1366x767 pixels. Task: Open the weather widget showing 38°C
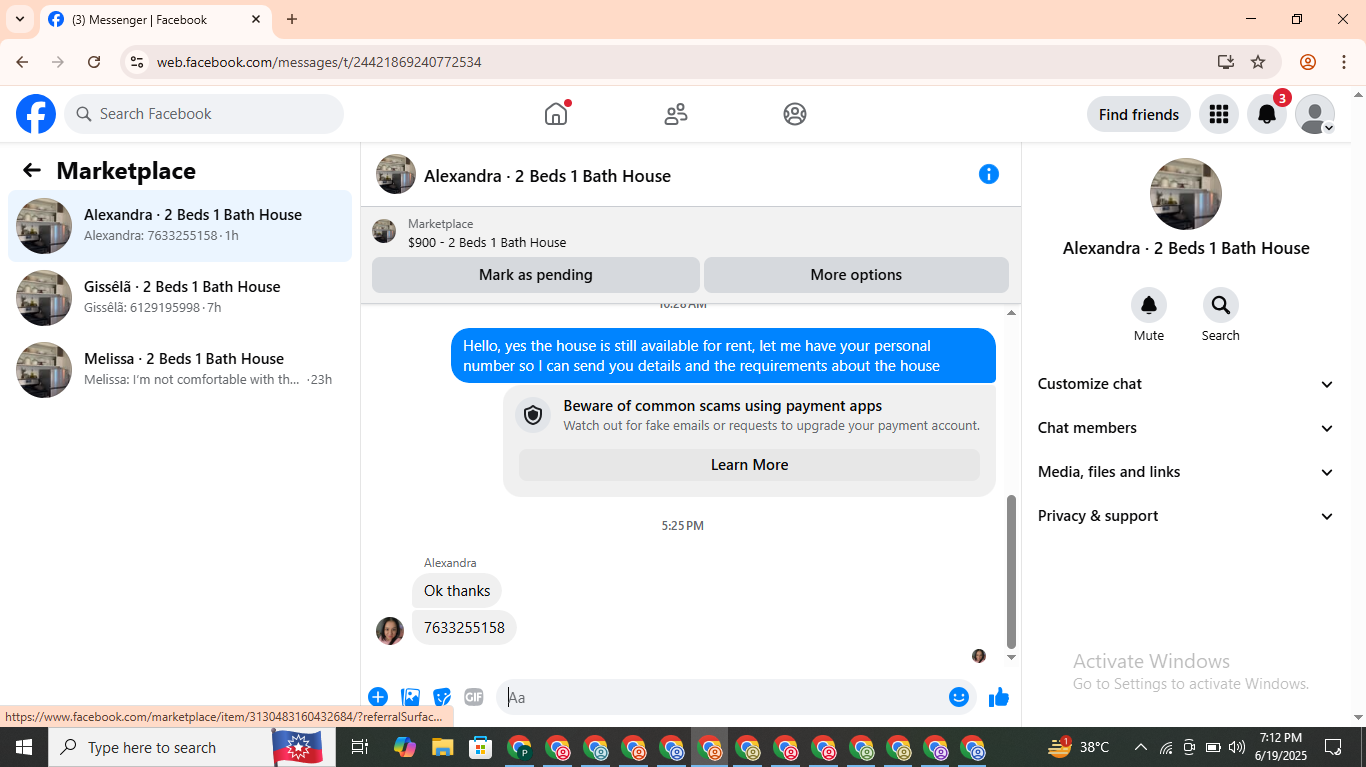[1078, 747]
